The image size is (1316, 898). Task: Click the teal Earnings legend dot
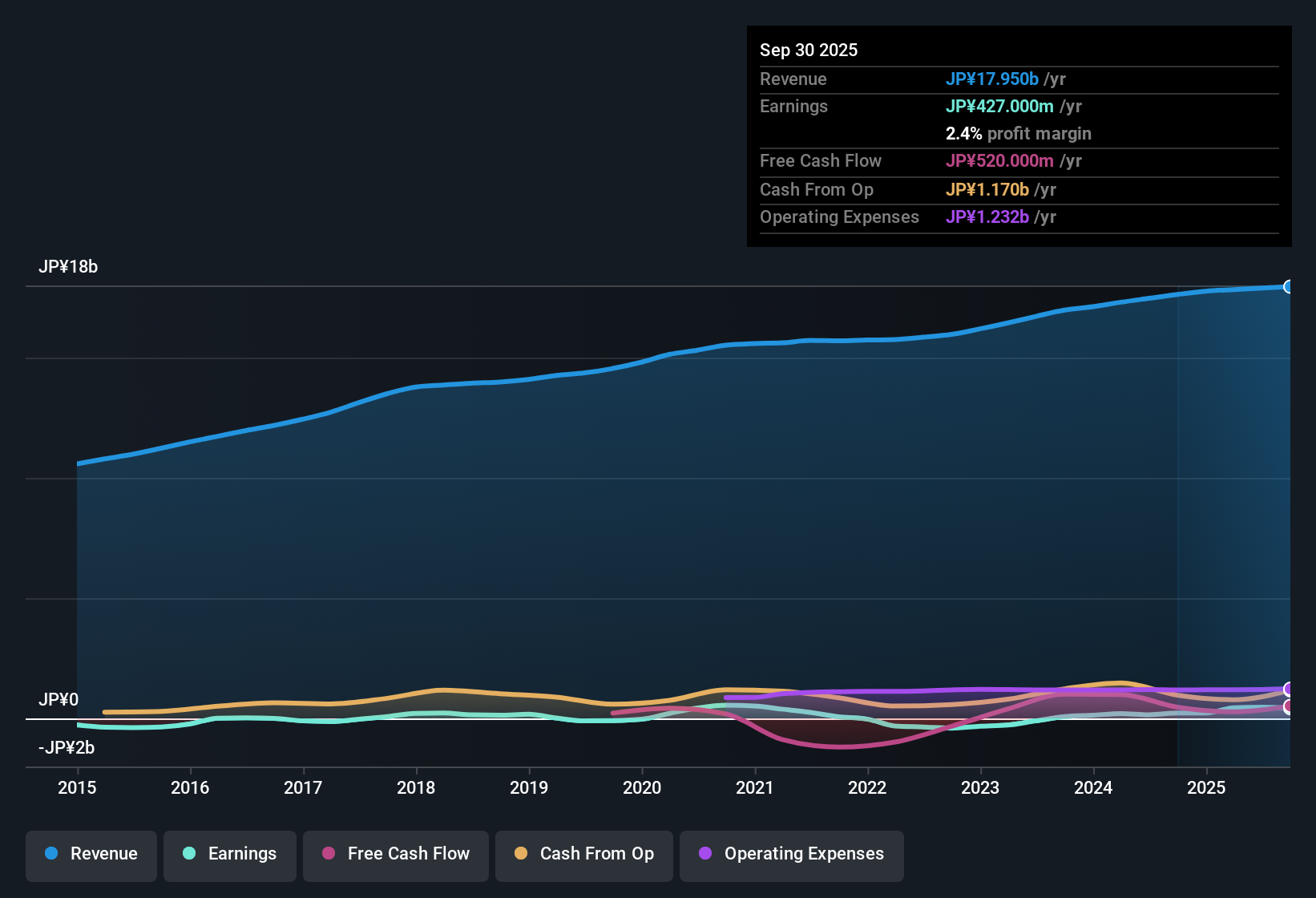click(189, 854)
